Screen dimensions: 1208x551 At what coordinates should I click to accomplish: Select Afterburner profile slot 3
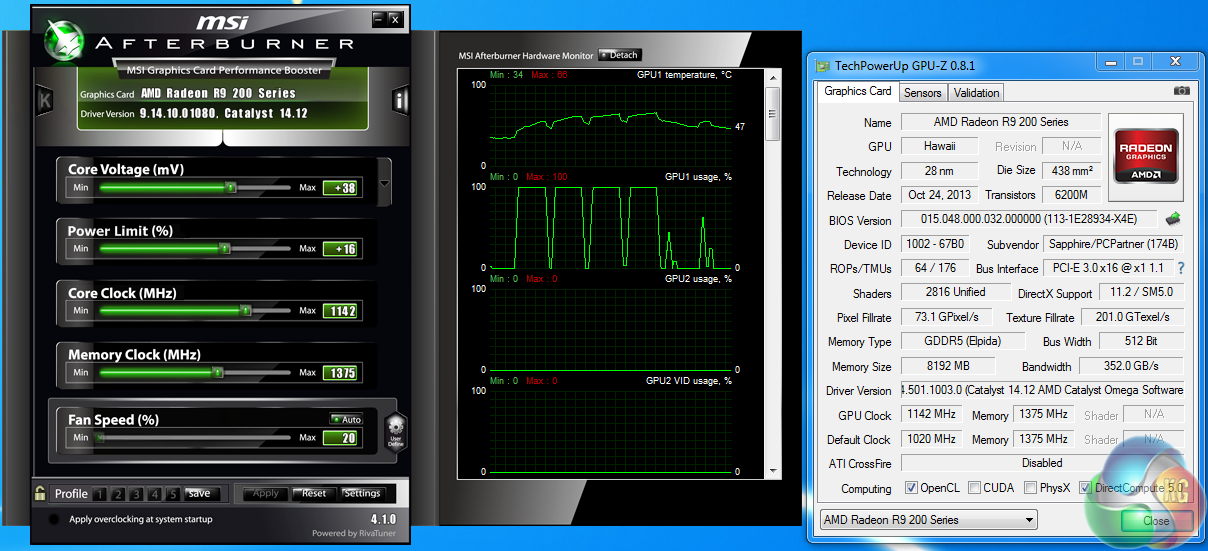click(x=137, y=493)
